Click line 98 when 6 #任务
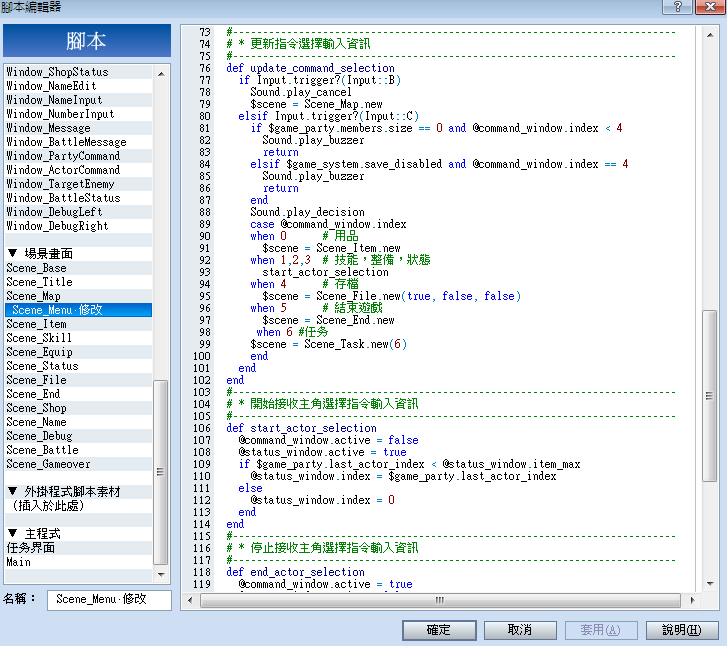Image resolution: width=727 pixels, height=646 pixels. (x=292, y=332)
